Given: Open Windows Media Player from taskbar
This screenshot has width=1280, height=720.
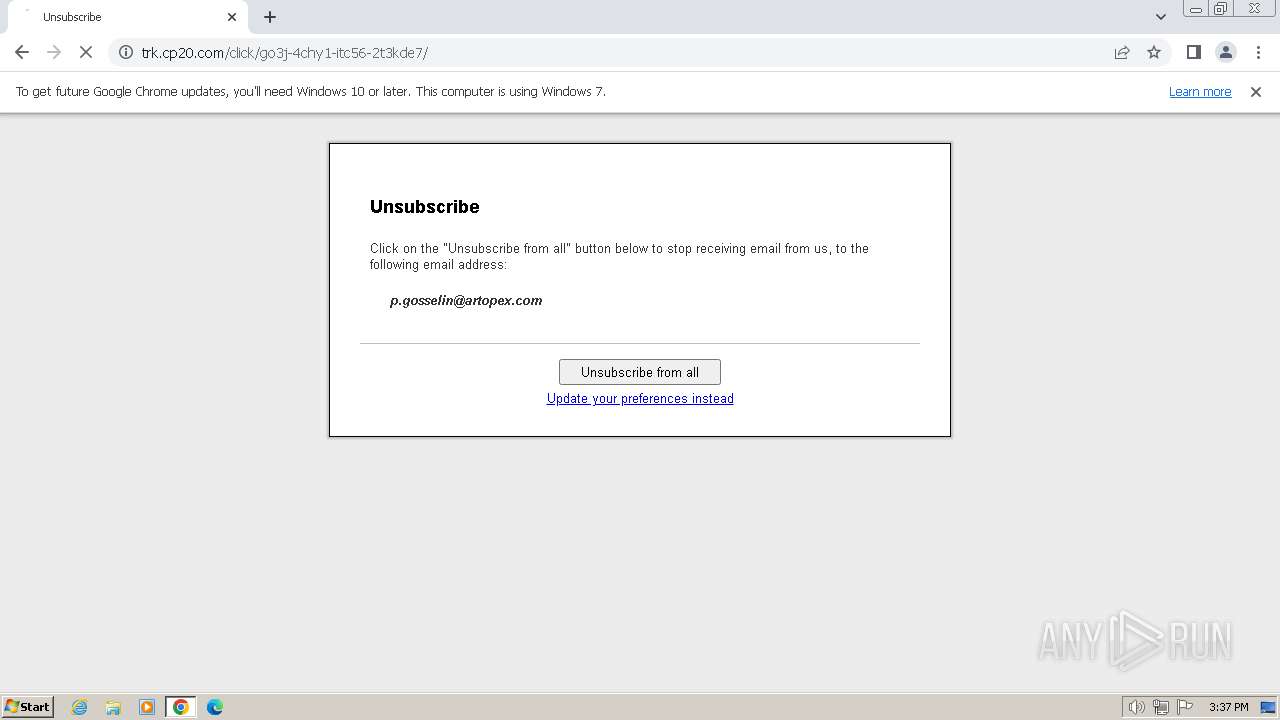Looking at the screenshot, I should [147, 707].
